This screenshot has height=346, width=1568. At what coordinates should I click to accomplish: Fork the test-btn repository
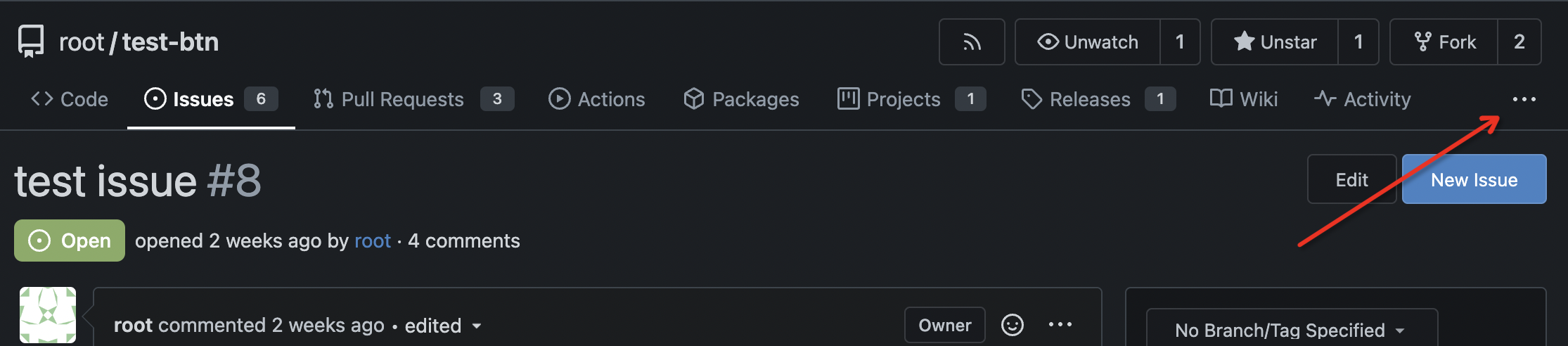tap(1444, 42)
